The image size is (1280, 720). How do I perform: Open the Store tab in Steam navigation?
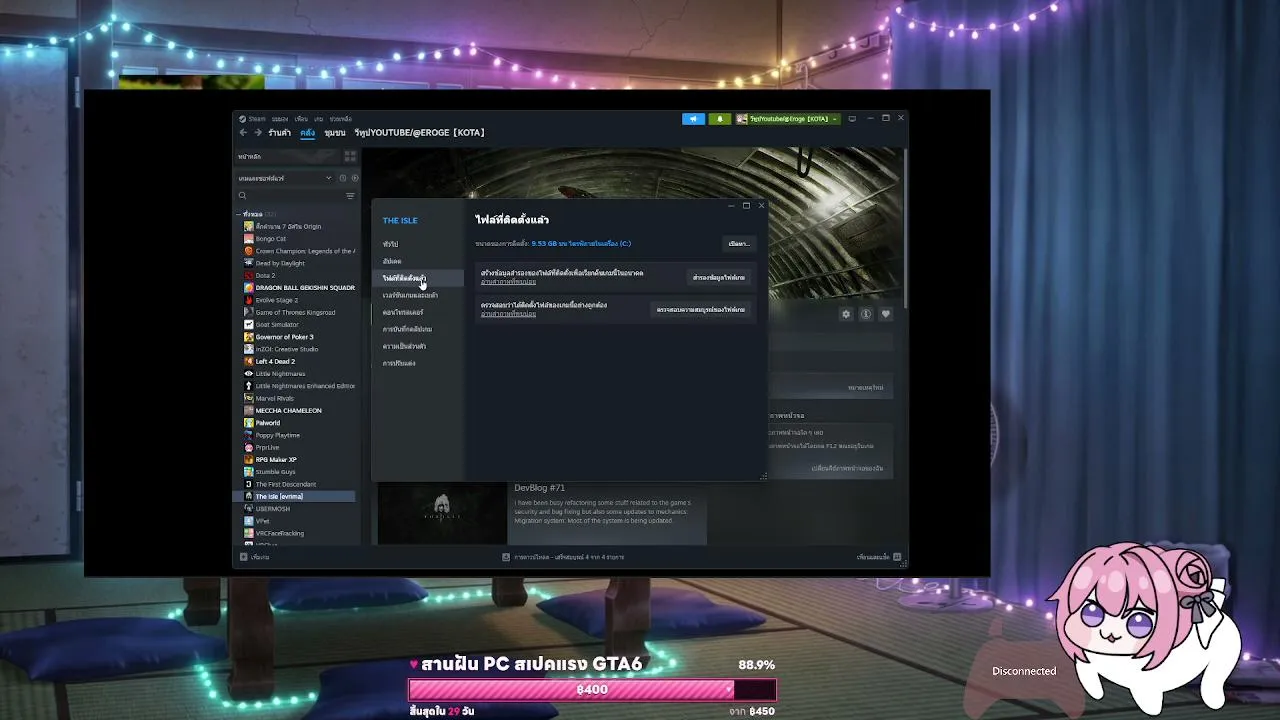(x=279, y=132)
